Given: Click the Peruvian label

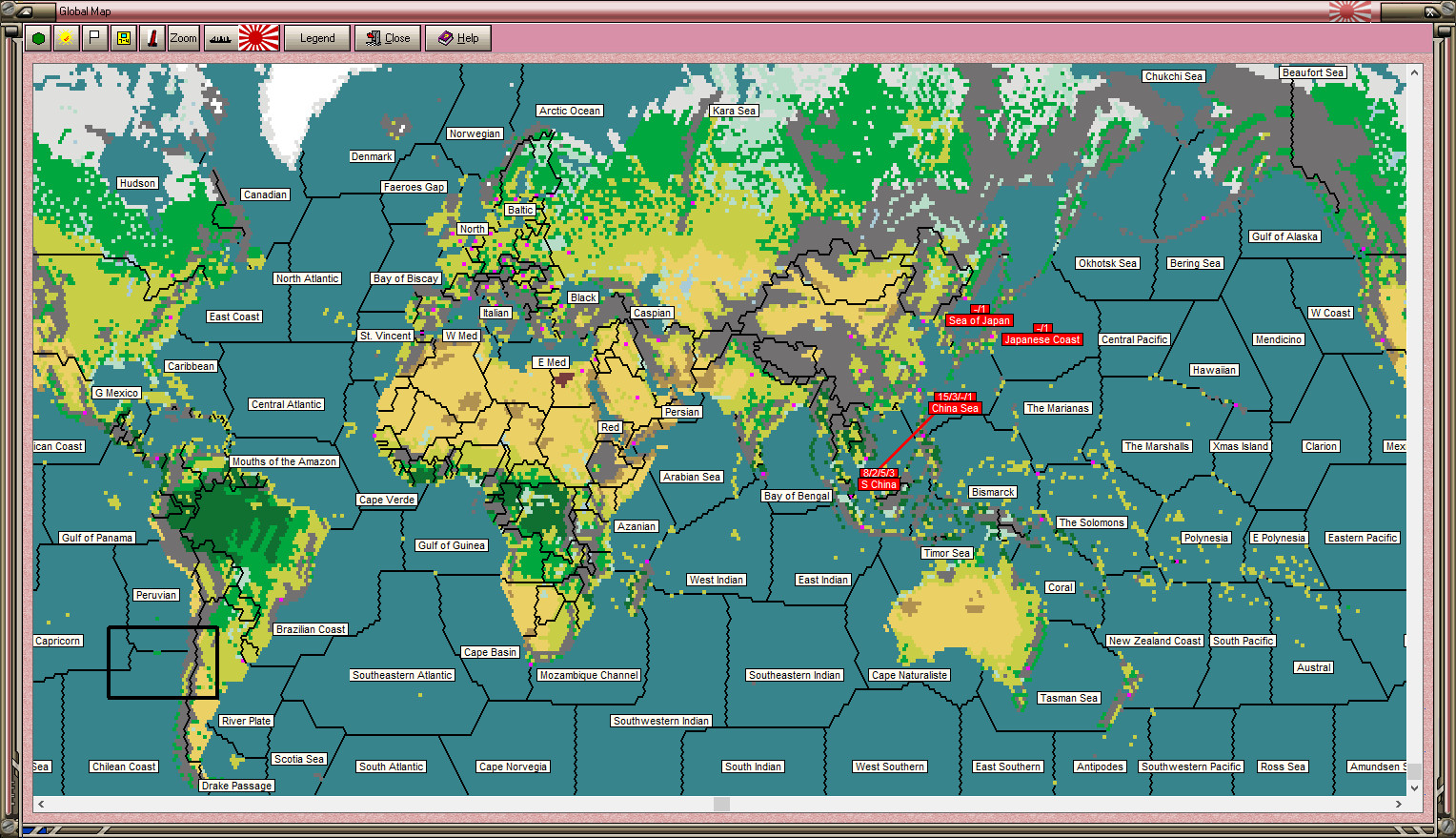Looking at the screenshot, I should pyautogui.click(x=156, y=595).
